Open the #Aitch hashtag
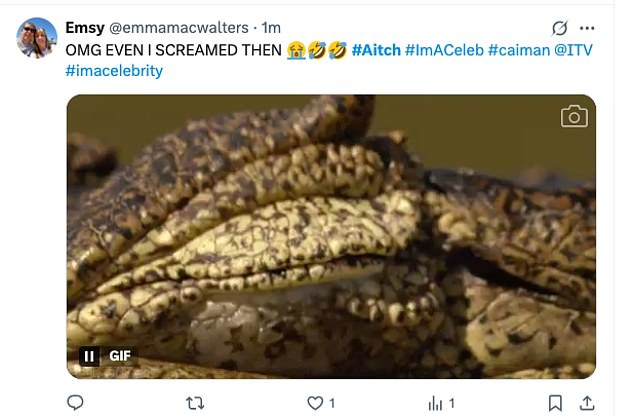The image size is (634, 417). 376,49
